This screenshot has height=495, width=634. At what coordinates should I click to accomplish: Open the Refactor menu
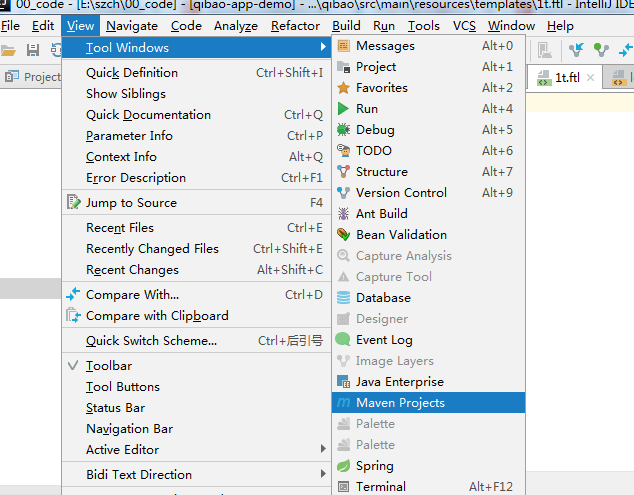(x=295, y=26)
